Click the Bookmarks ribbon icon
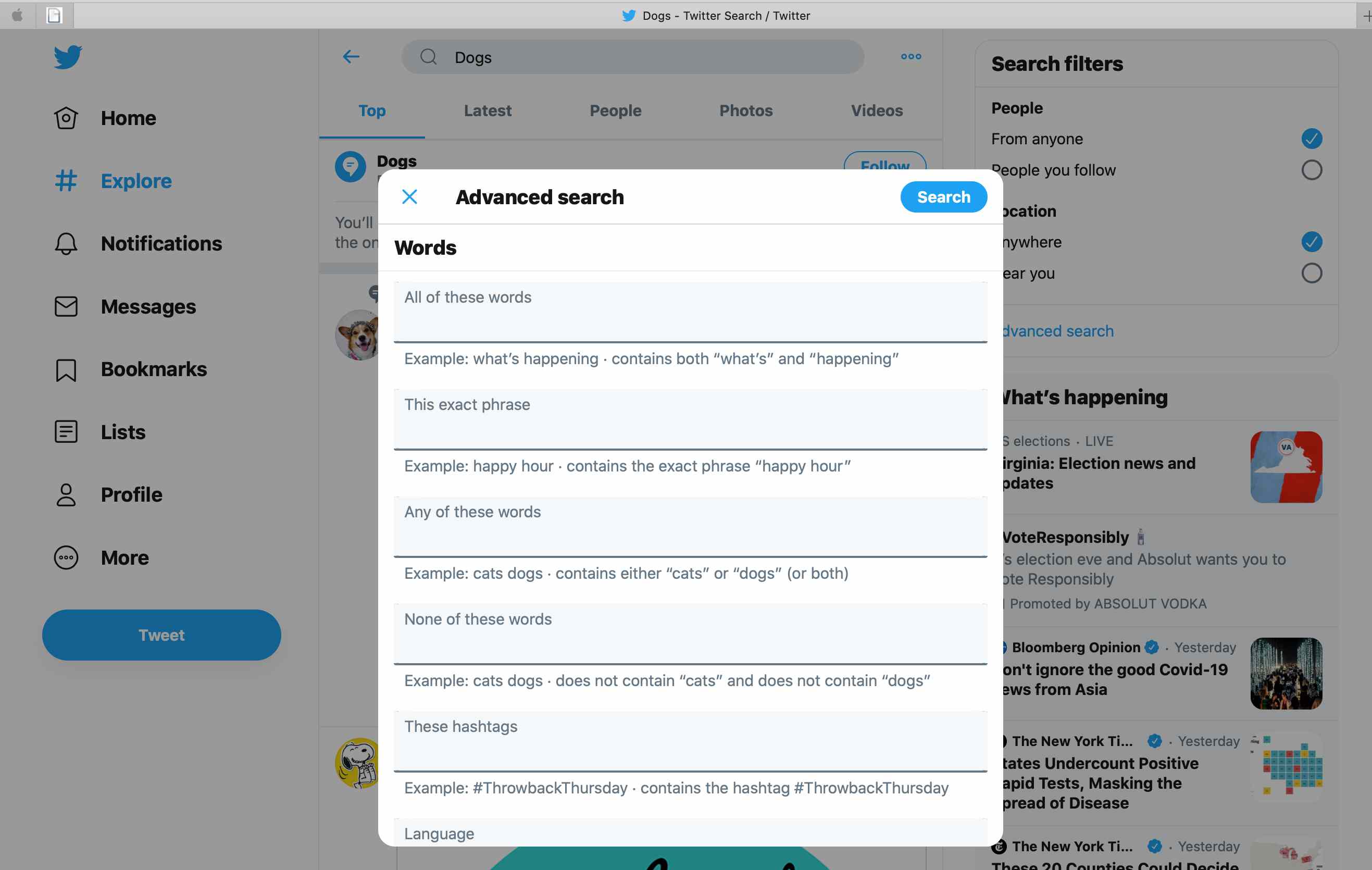 [x=65, y=369]
